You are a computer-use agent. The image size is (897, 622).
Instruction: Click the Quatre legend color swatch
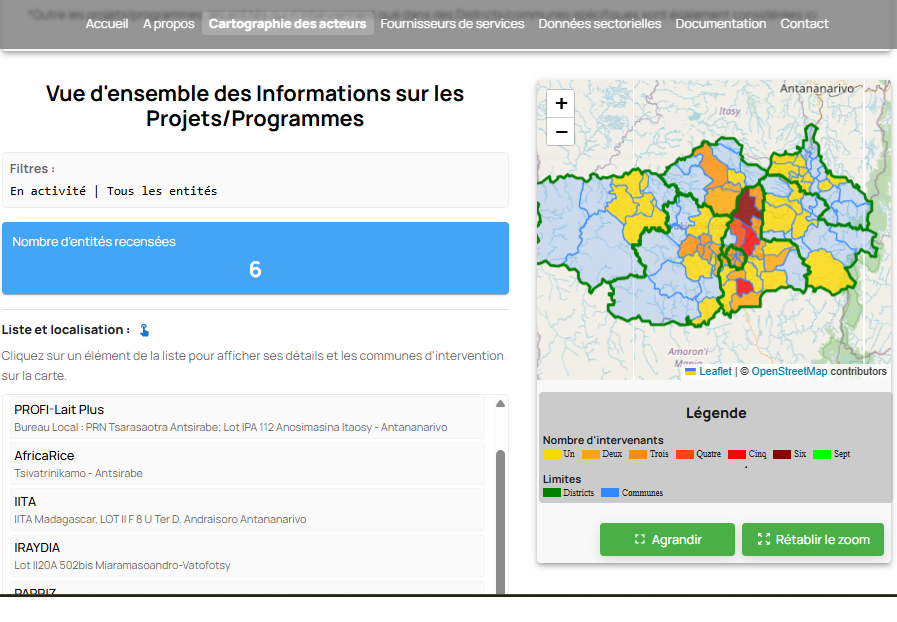pyautogui.click(x=685, y=454)
